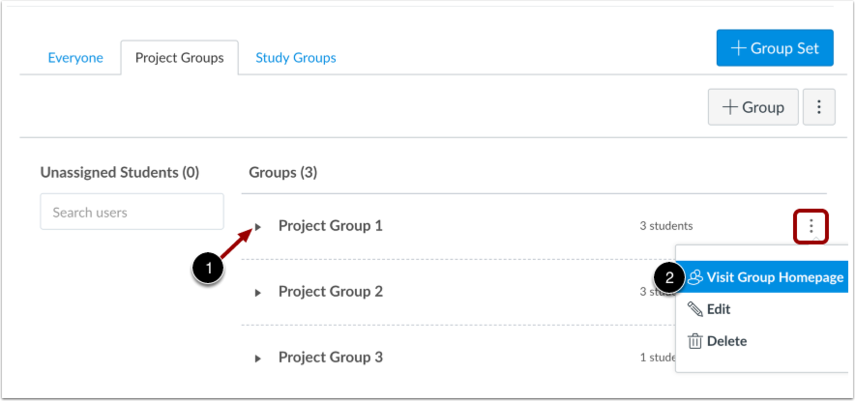
Task: Click the Project Group 2 name
Action: pyautogui.click(x=330, y=292)
